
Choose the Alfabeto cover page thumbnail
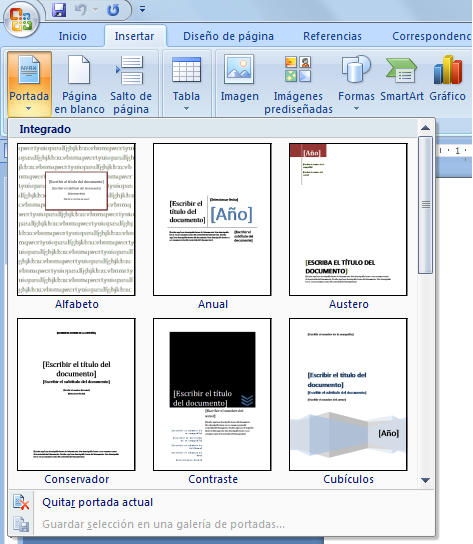76,220
